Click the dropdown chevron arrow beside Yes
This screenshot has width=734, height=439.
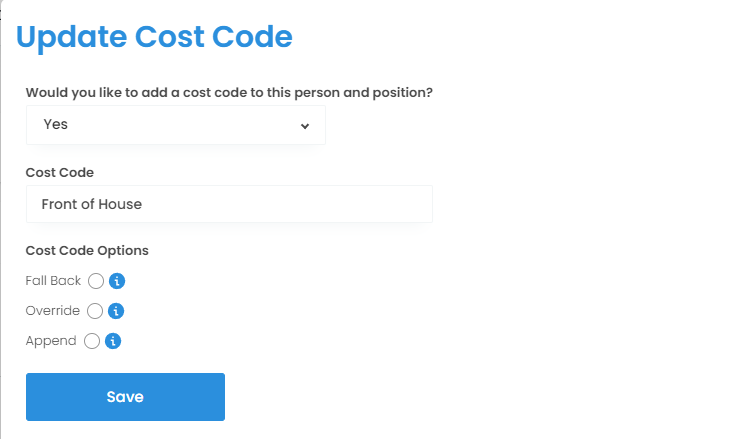(305, 126)
